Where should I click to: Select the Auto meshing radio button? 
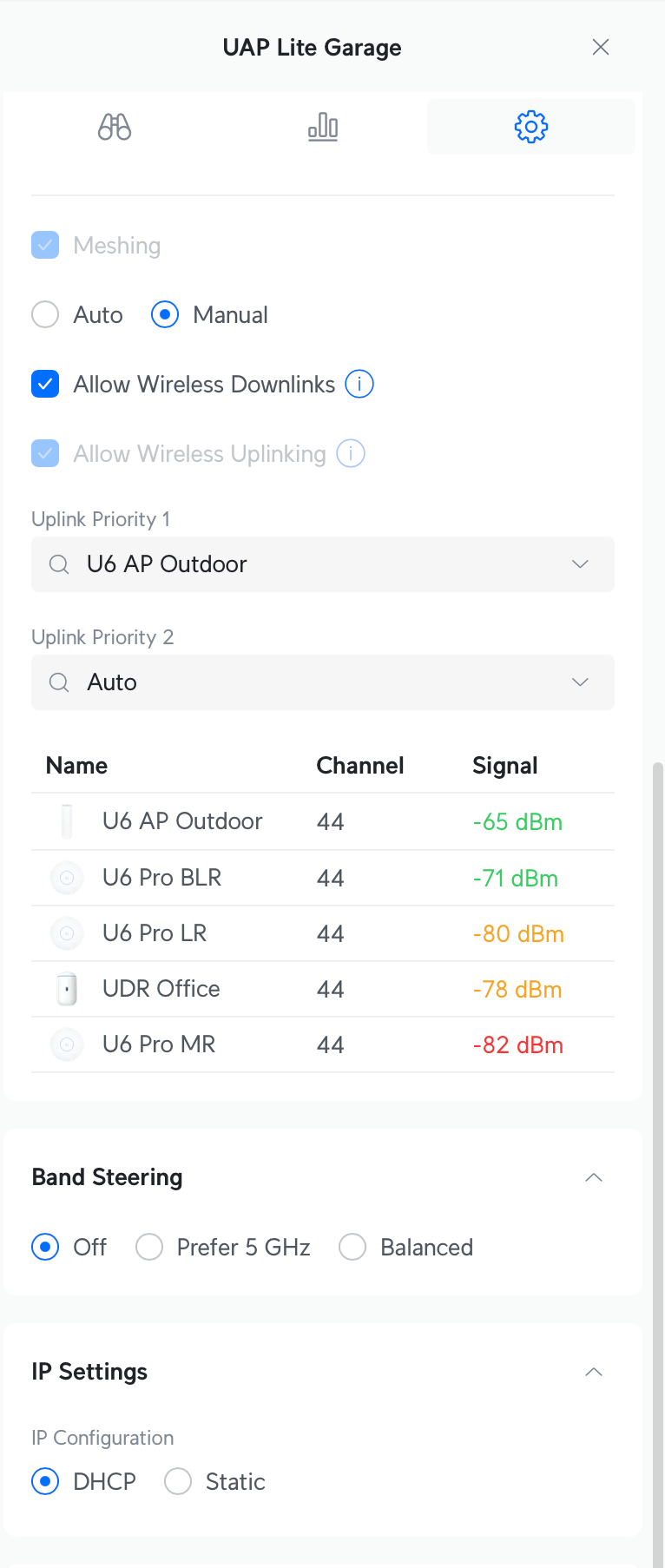coord(45,314)
